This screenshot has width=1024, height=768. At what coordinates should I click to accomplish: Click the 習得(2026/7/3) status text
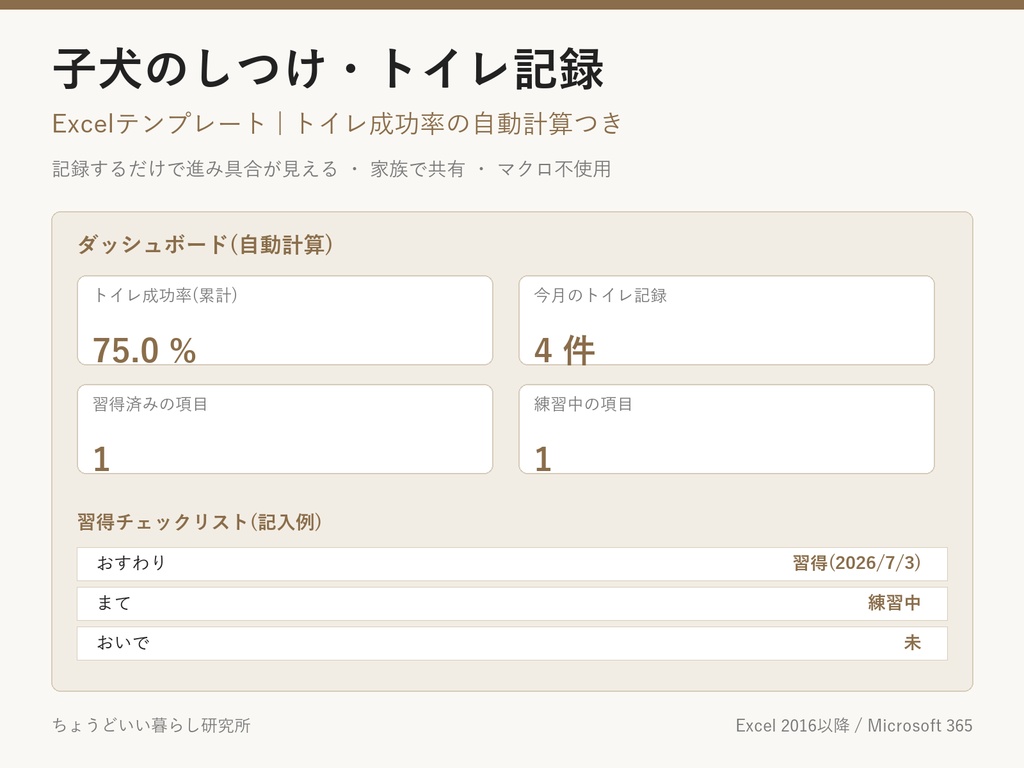click(856, 563)
